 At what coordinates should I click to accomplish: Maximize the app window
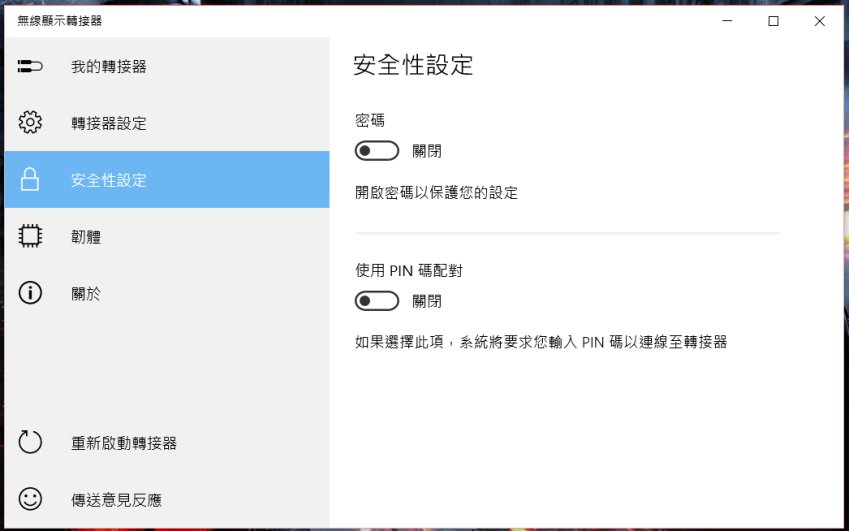(x=773, y=21)
